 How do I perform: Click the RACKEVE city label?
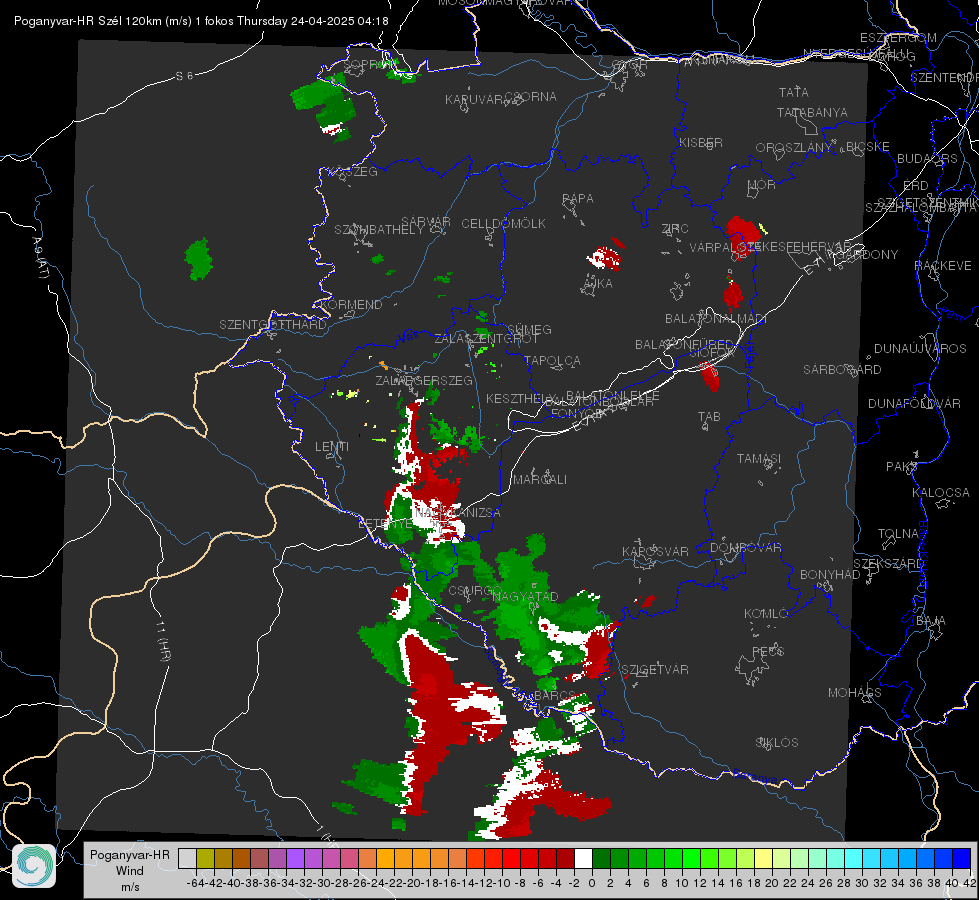point(943,266)
